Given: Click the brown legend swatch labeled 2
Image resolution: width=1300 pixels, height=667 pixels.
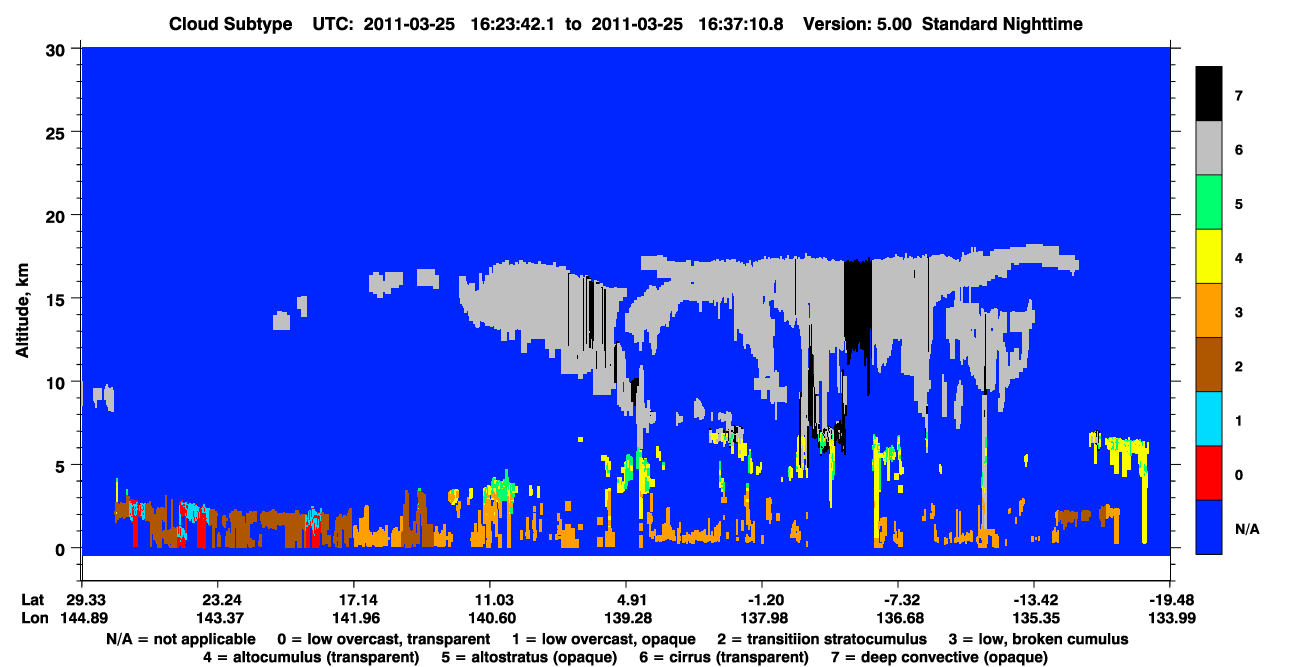Looking at the screenshot, I should [1209, 365].
